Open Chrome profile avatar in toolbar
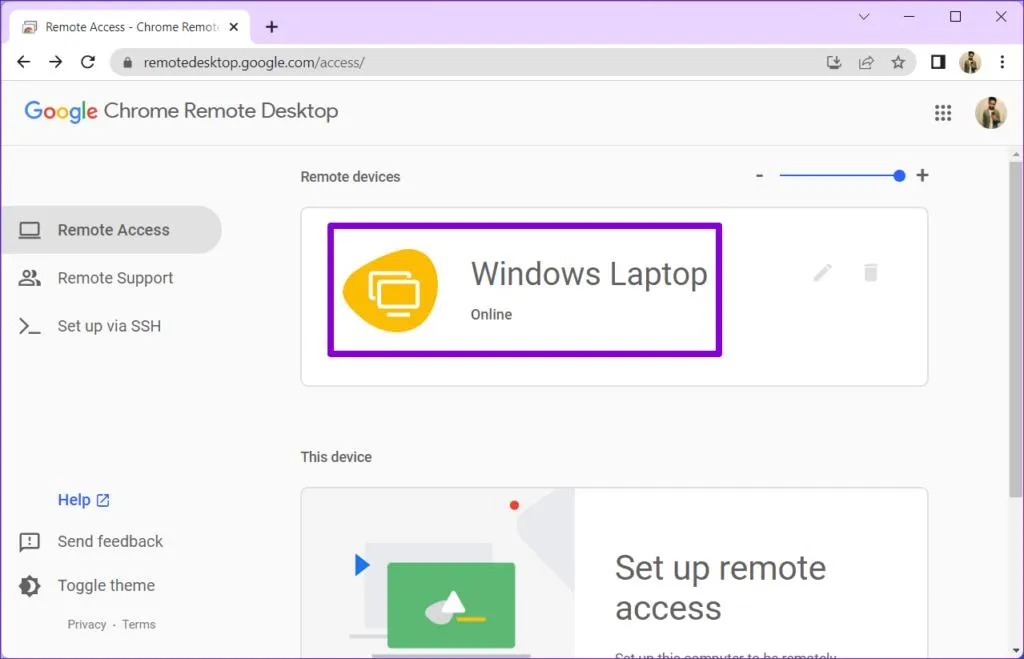The height and width of the screenshot is (659, 1024). tap(970, 62)
